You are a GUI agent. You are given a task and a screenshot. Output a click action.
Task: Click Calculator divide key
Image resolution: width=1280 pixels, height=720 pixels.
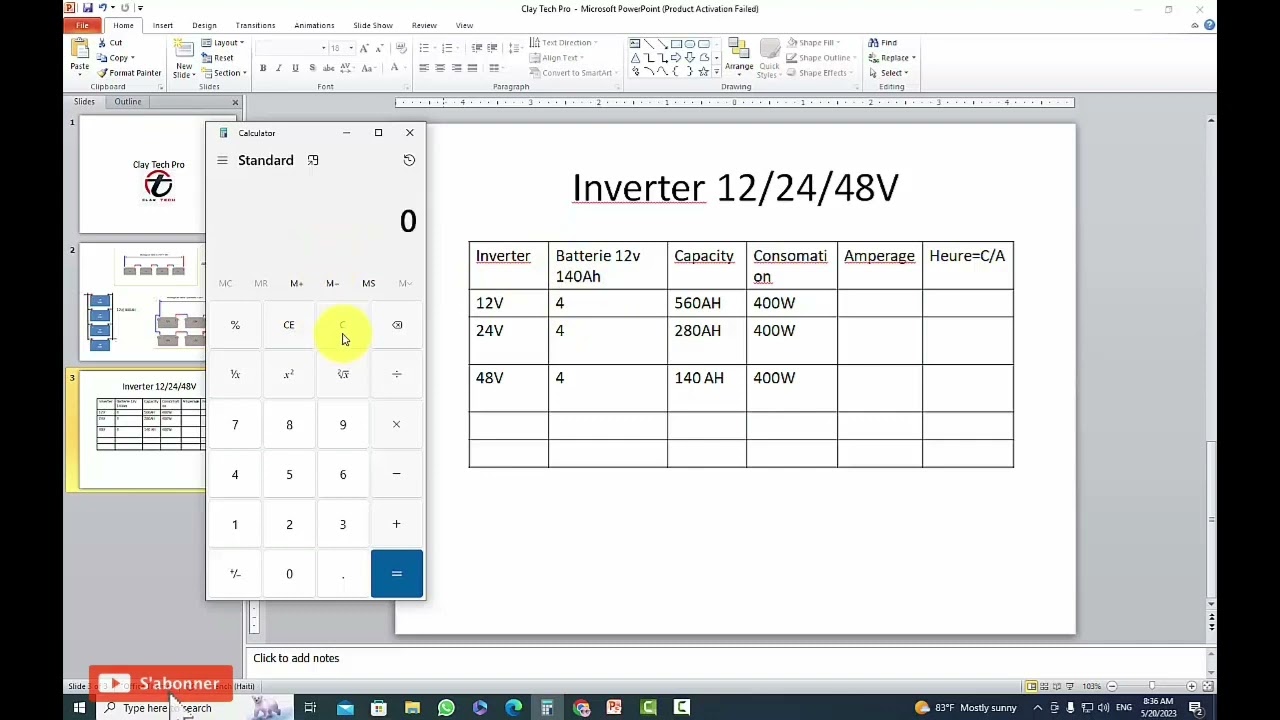(x=397, y=374)
